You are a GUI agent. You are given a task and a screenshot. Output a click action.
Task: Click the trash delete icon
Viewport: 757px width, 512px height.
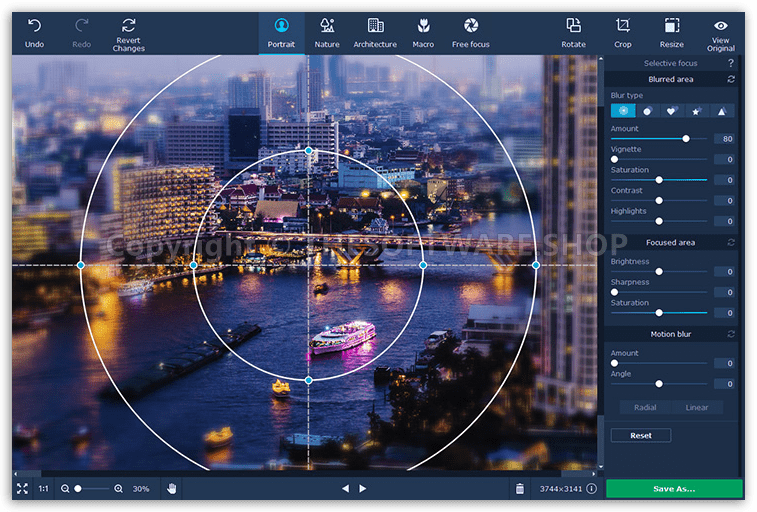520,488
